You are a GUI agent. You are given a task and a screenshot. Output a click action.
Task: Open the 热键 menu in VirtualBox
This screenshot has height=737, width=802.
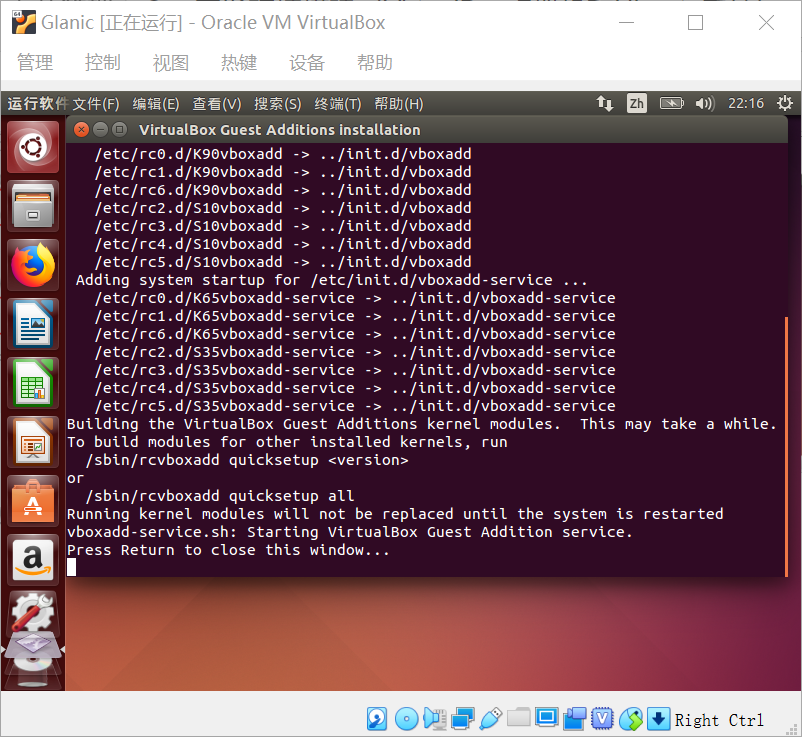click(x=239, y=62)
